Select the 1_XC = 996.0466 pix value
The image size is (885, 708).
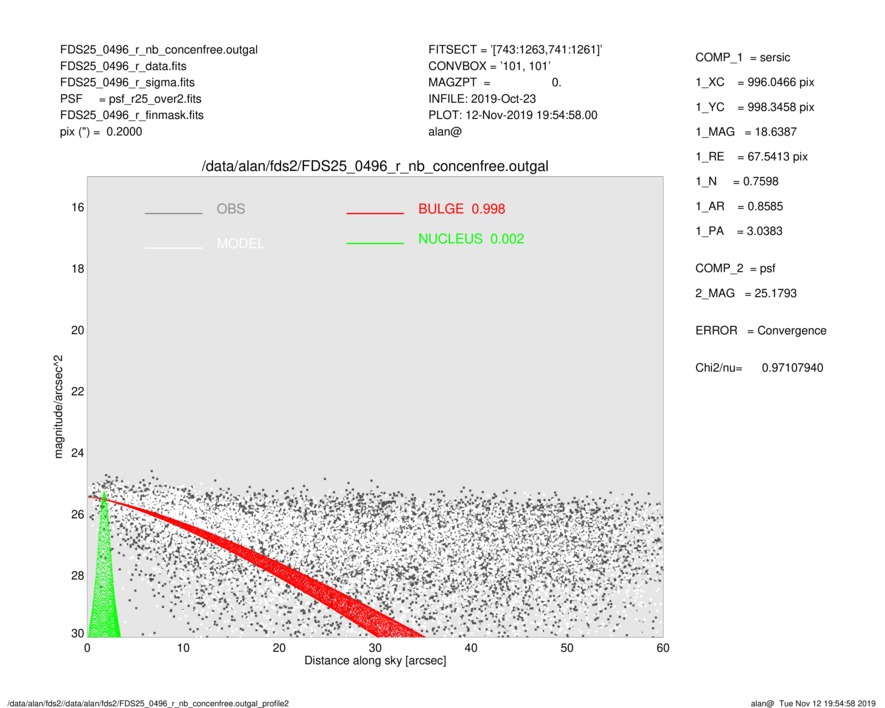point(755,82)
